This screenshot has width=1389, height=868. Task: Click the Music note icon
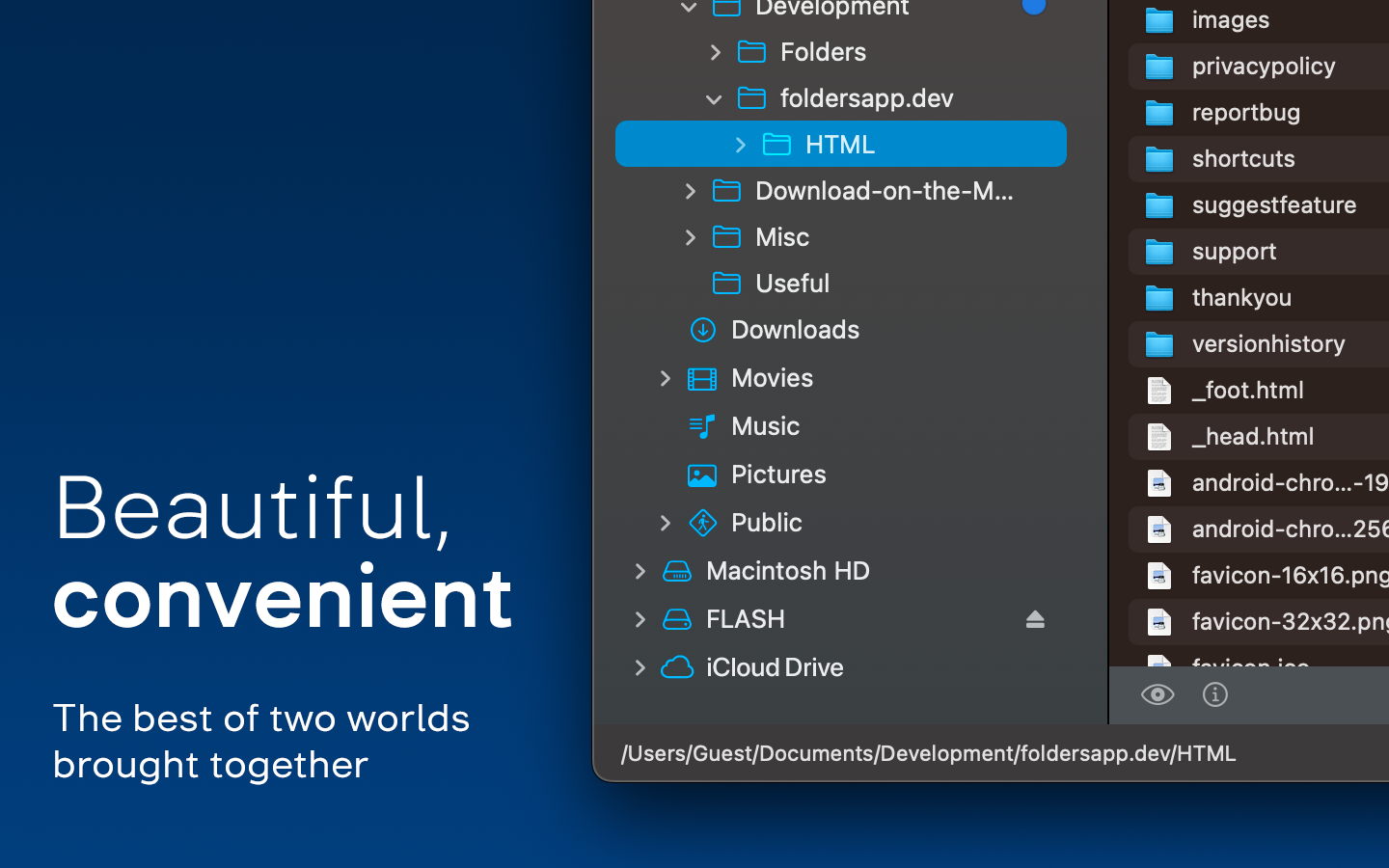click(x=702, y=426)
